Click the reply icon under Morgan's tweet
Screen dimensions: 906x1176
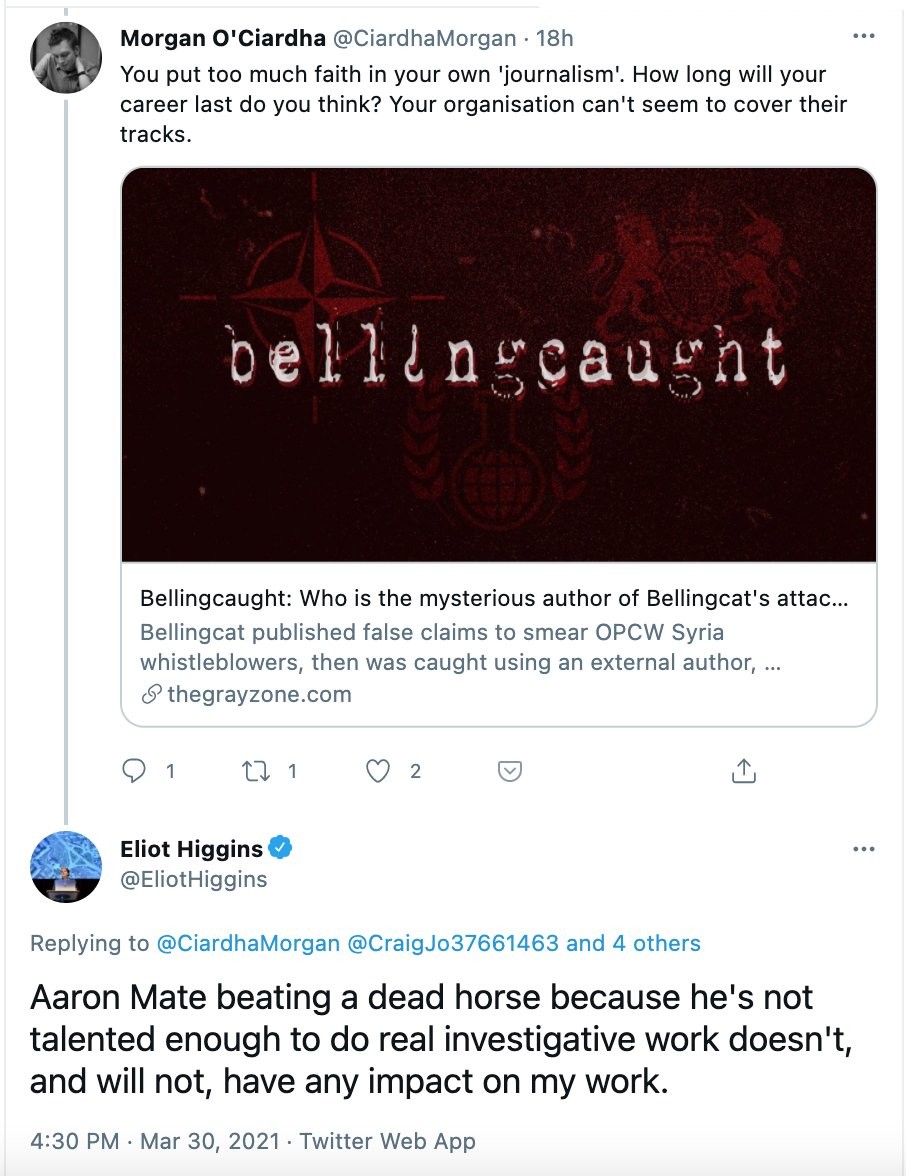(x=133, y=770)
